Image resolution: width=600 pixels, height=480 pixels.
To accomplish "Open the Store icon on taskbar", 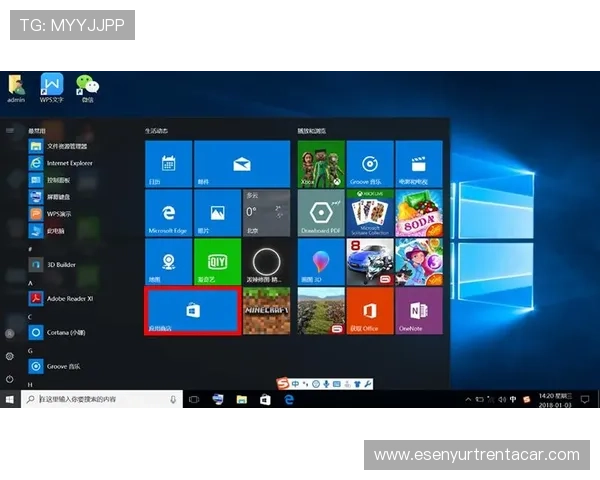I will click(x=265, y=399).
